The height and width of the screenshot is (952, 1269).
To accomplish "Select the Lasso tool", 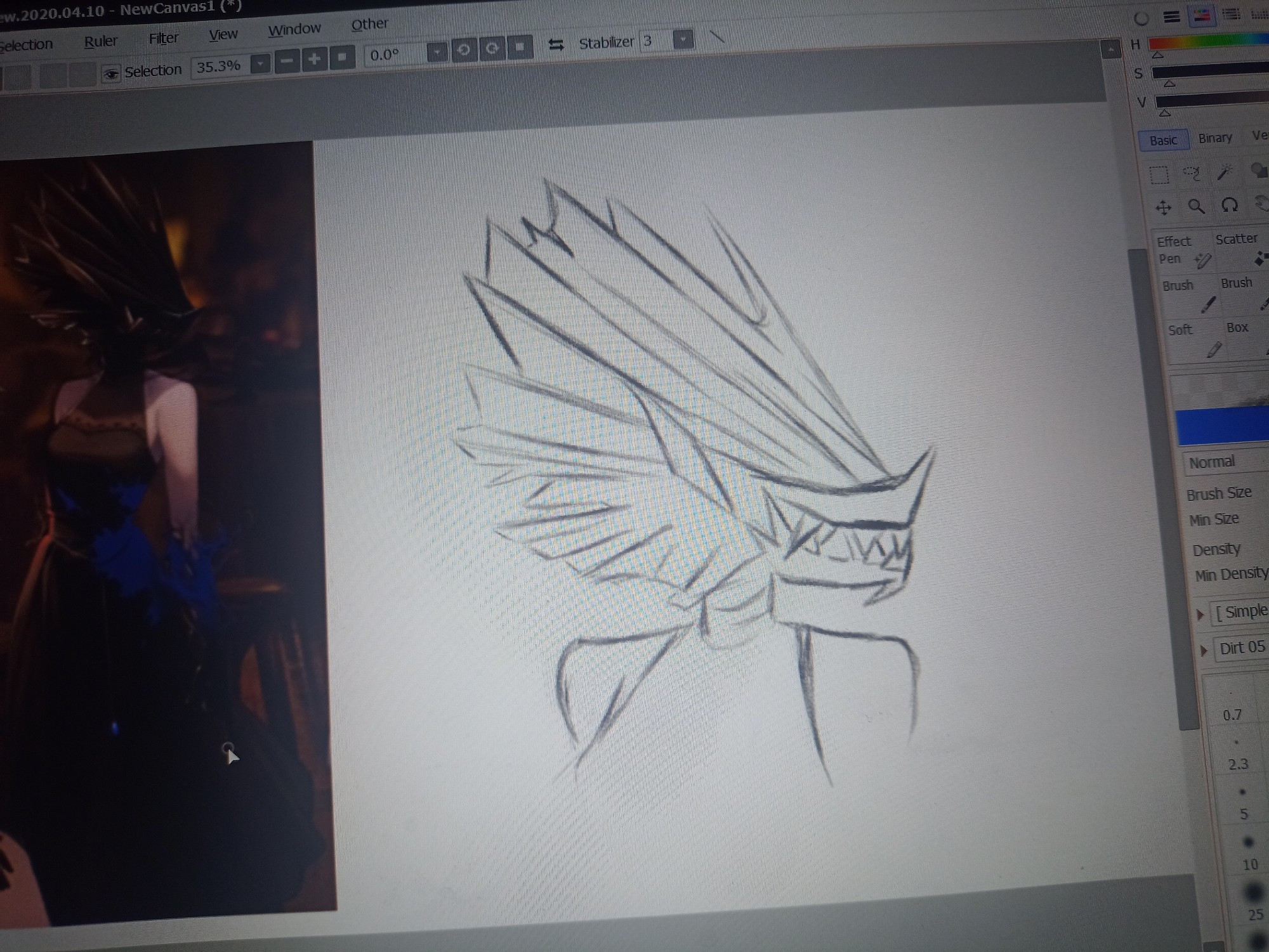I will click(x=1192, y=173).
